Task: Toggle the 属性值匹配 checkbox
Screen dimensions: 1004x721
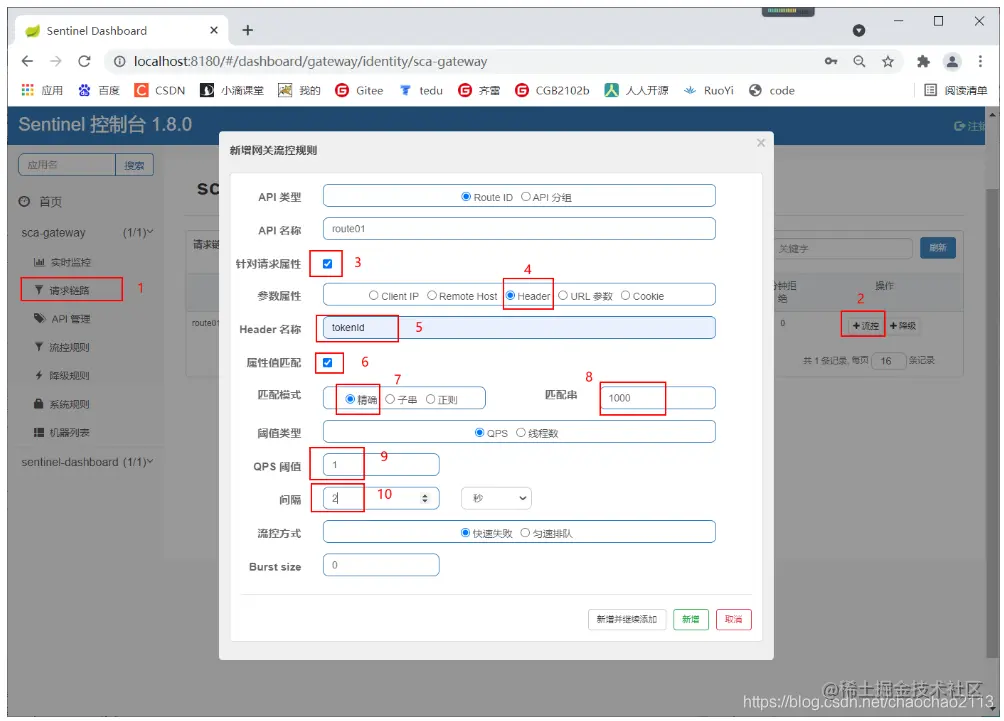Action: point(327,362)
